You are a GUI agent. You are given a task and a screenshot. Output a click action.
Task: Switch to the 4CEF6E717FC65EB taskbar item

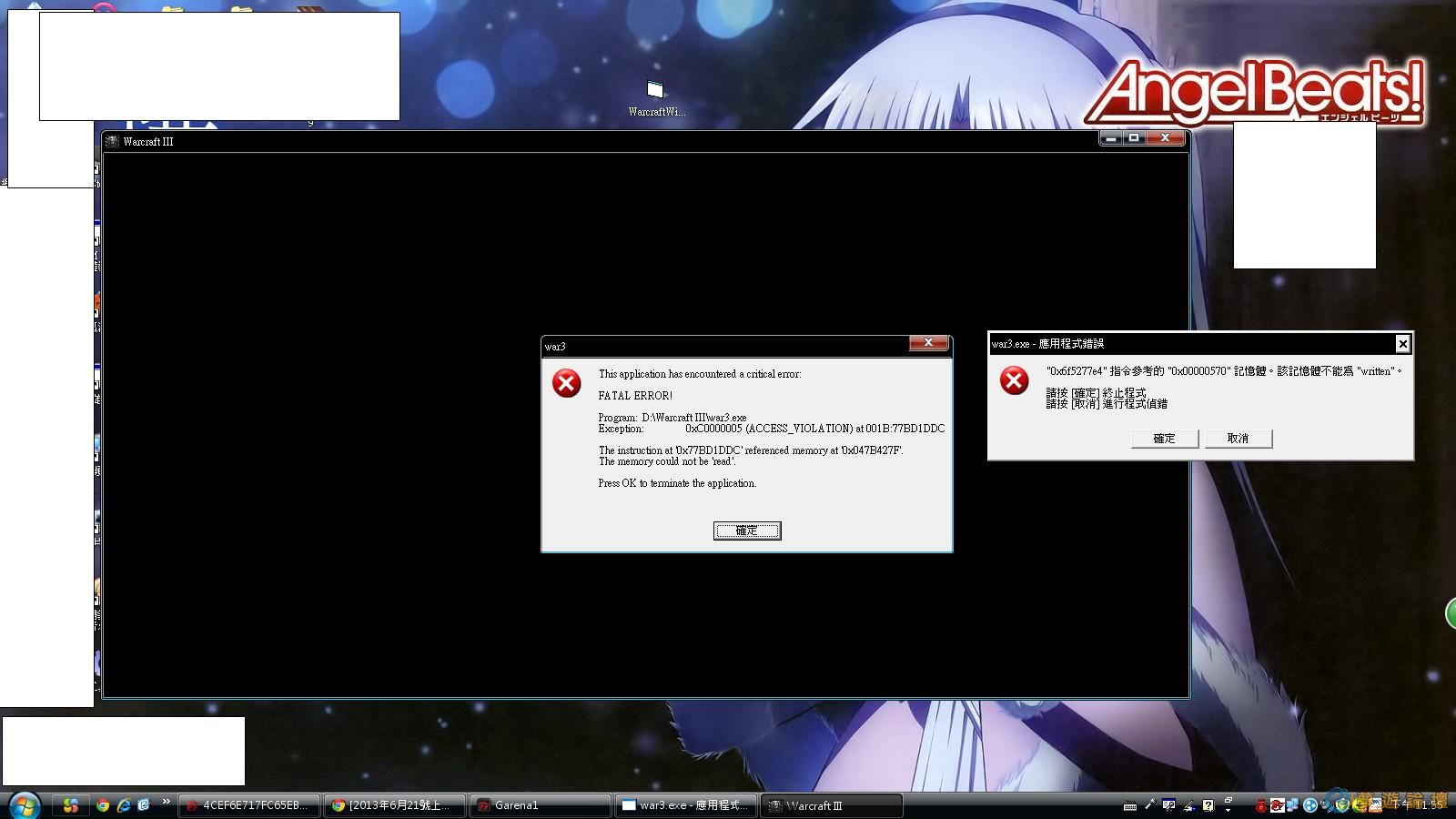pyautogui.click(x=248, y=805)
